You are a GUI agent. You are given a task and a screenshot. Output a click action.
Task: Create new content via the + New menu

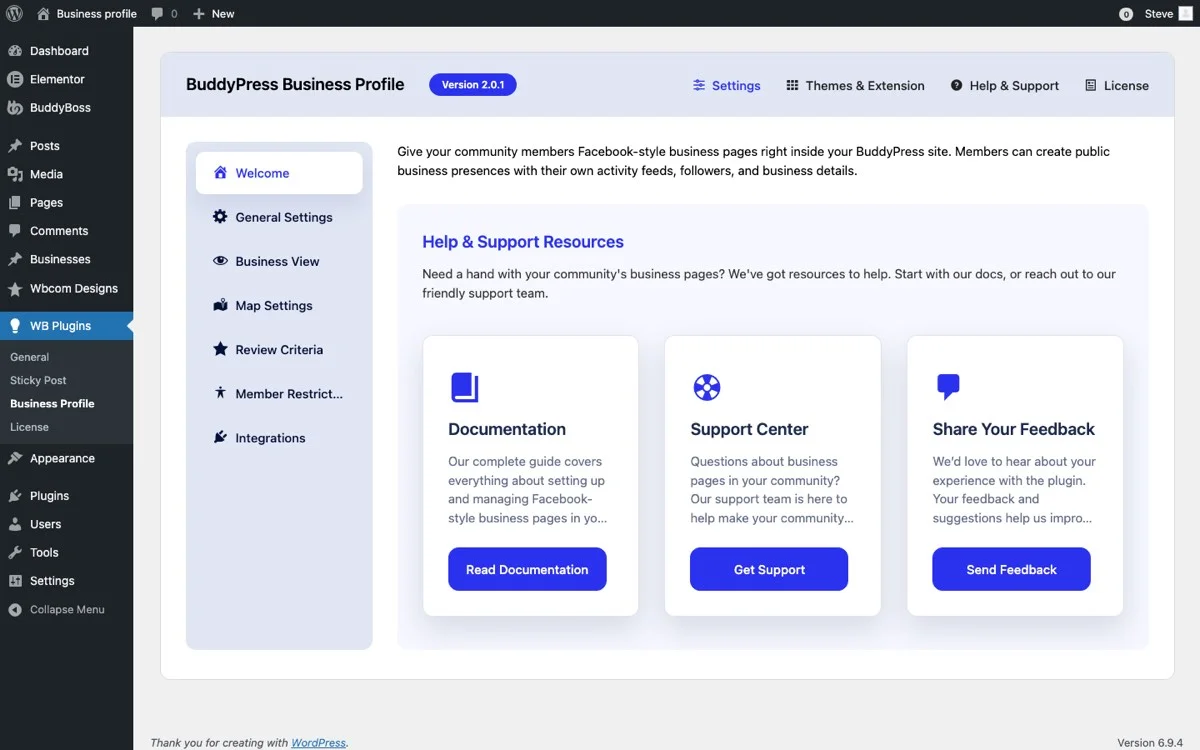coord(213,13)
